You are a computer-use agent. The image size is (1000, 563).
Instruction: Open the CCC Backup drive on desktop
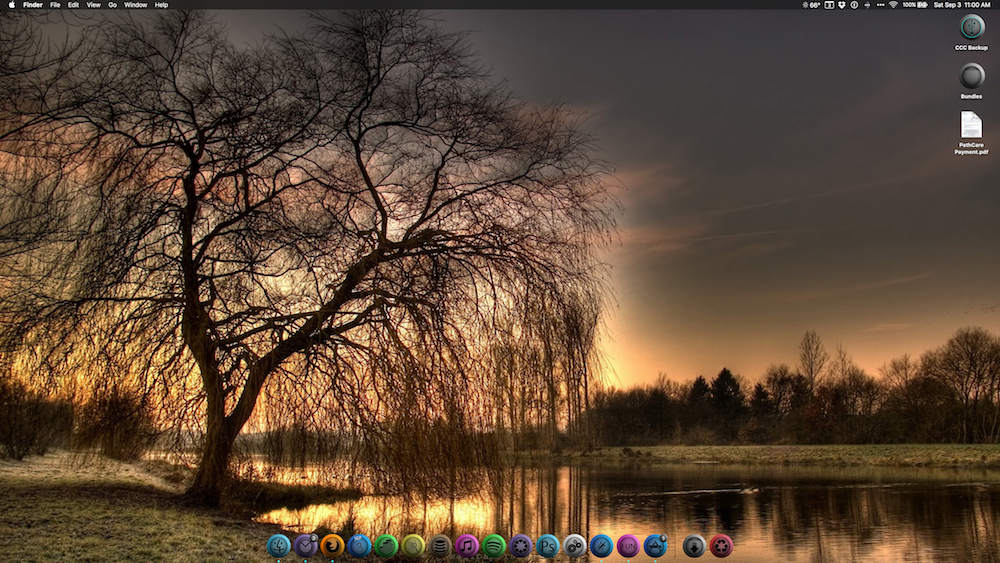[972, 27]
